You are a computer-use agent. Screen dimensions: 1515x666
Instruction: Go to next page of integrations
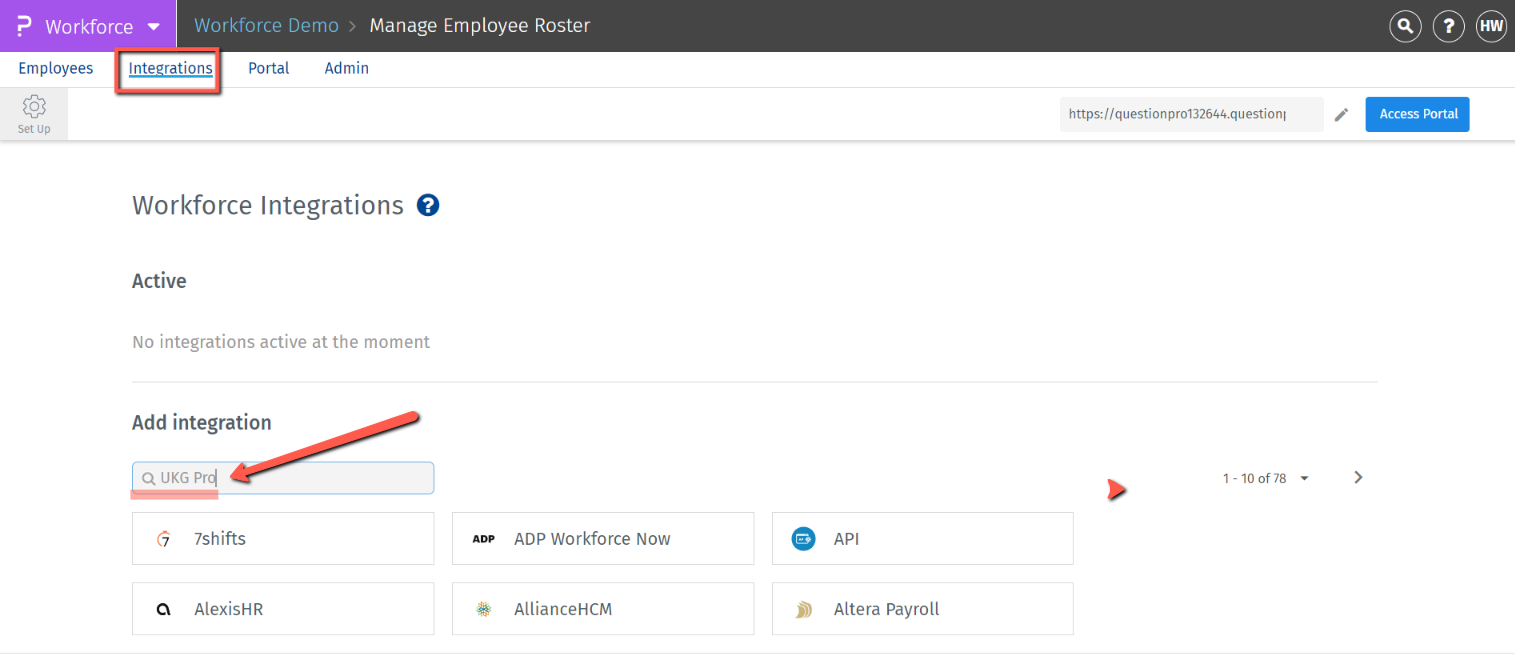click(1358, 478)
